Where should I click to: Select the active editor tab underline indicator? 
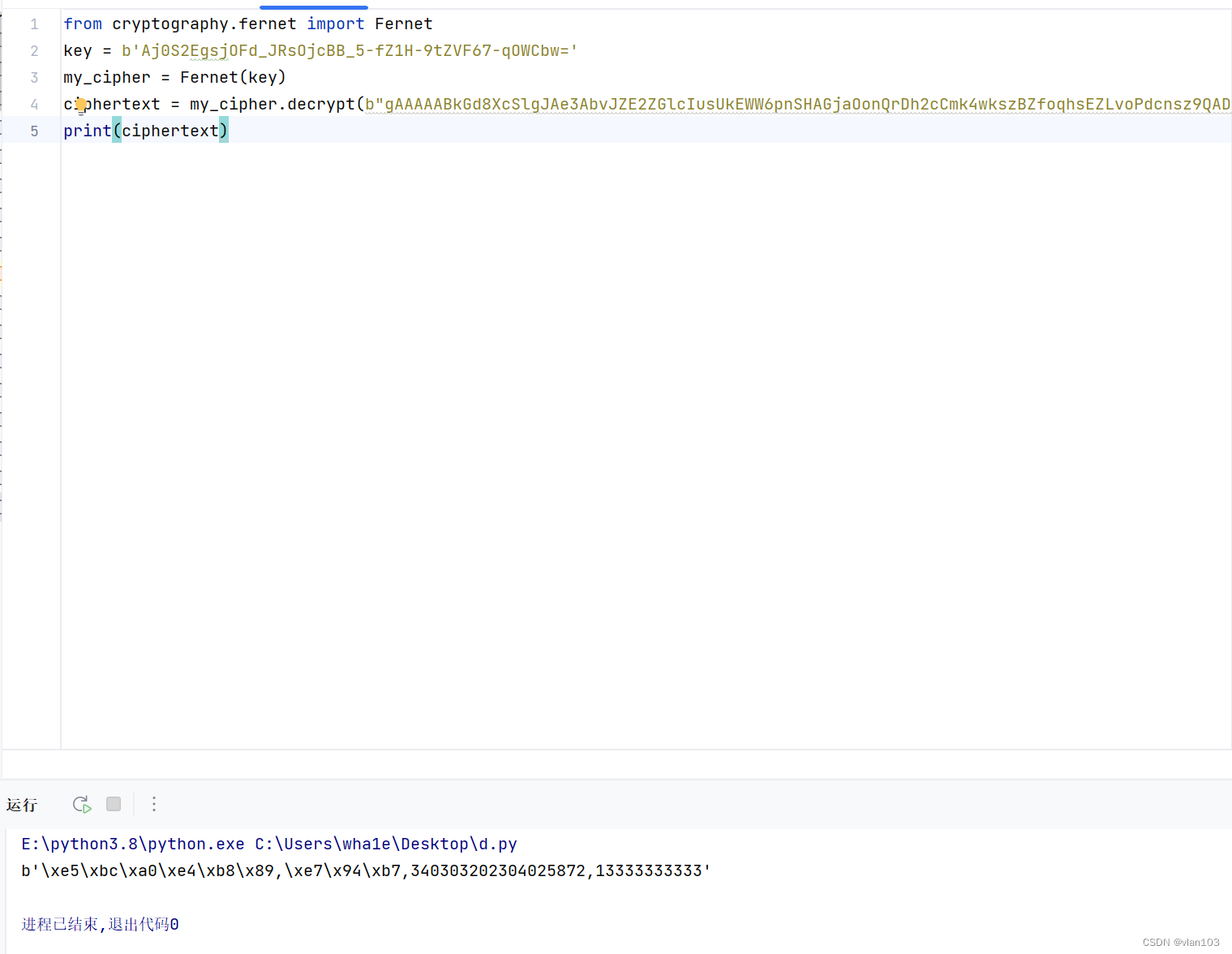[314, 7]
